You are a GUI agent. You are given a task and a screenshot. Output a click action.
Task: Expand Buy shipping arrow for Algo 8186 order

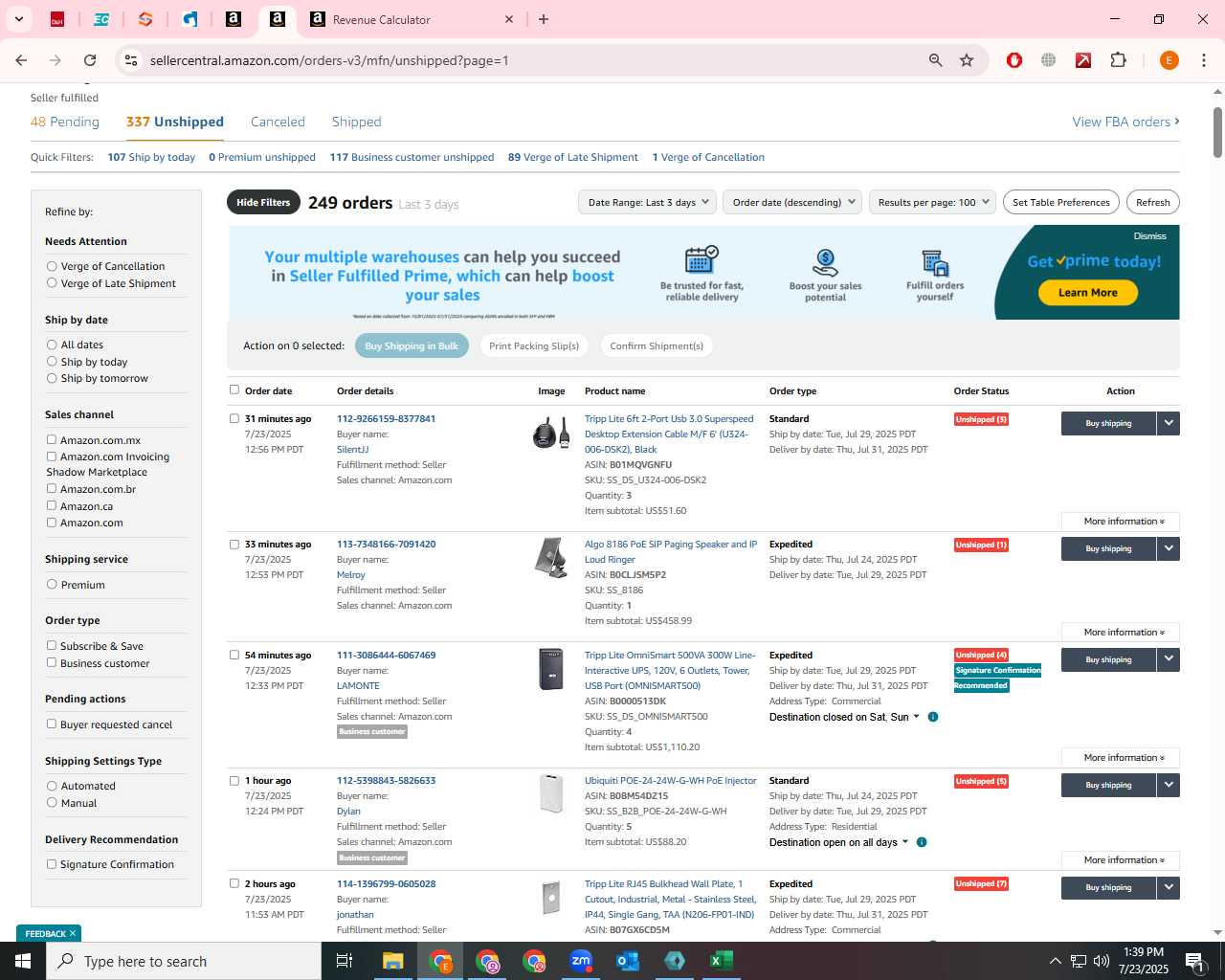1169,548
